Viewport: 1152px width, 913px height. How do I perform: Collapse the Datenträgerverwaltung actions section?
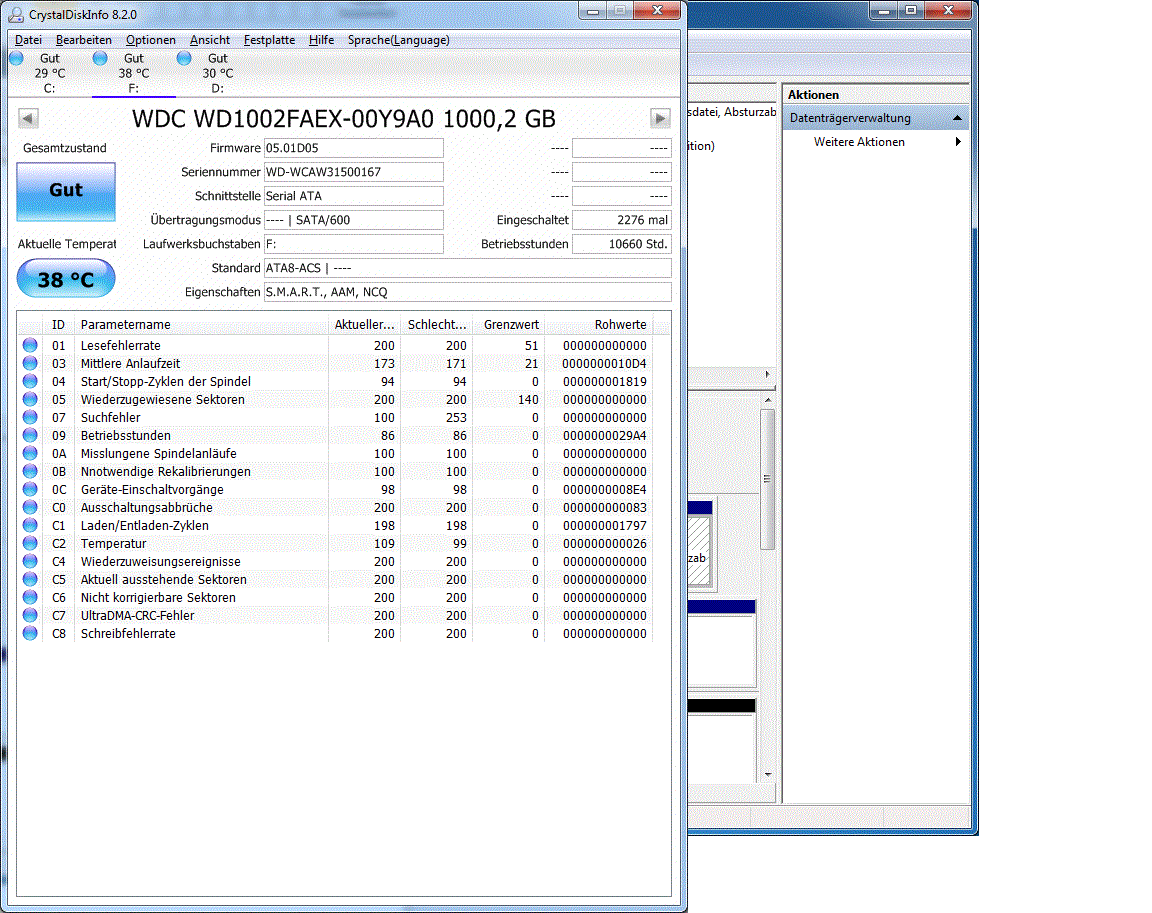click(x=957, y=118)
